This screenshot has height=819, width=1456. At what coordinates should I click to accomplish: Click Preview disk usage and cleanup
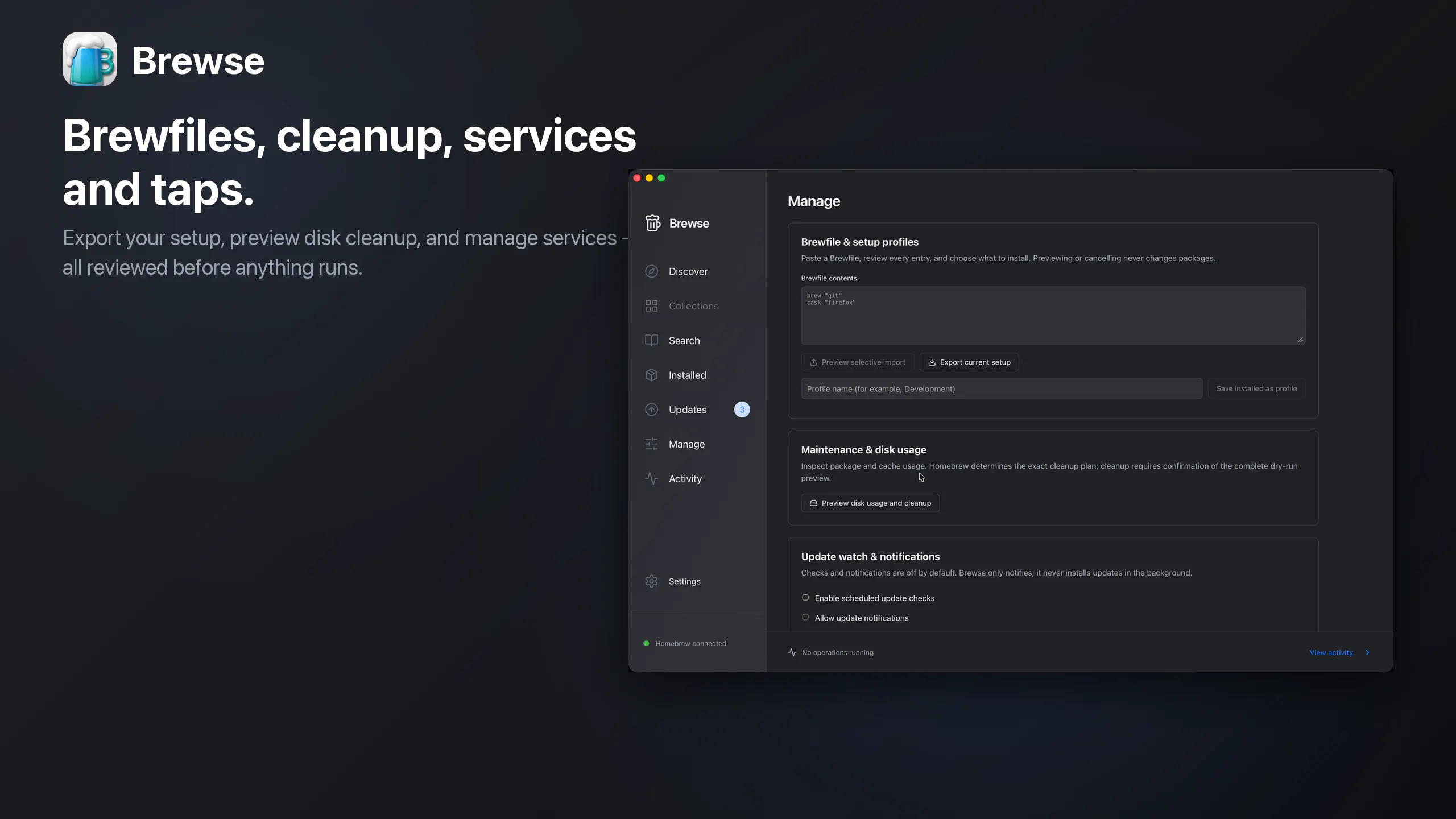click(870, 503)
